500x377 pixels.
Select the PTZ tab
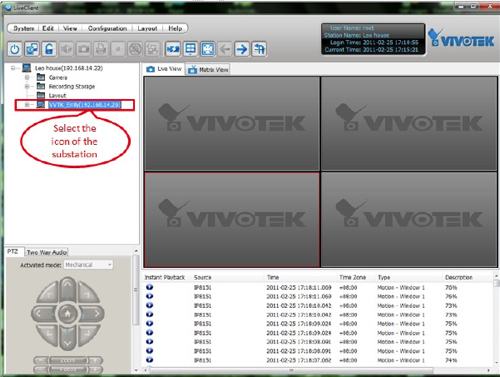pos(13,252)
